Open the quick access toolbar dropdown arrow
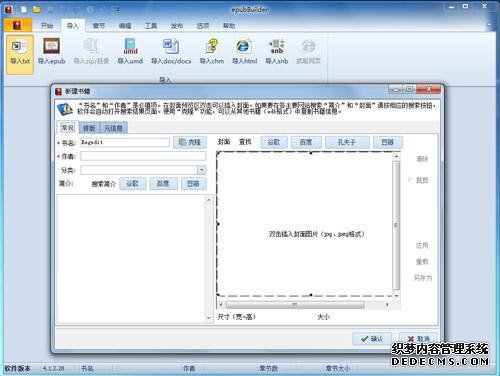Image resolution: width=500 pixels, height=376 pixels. coord(118,10)
